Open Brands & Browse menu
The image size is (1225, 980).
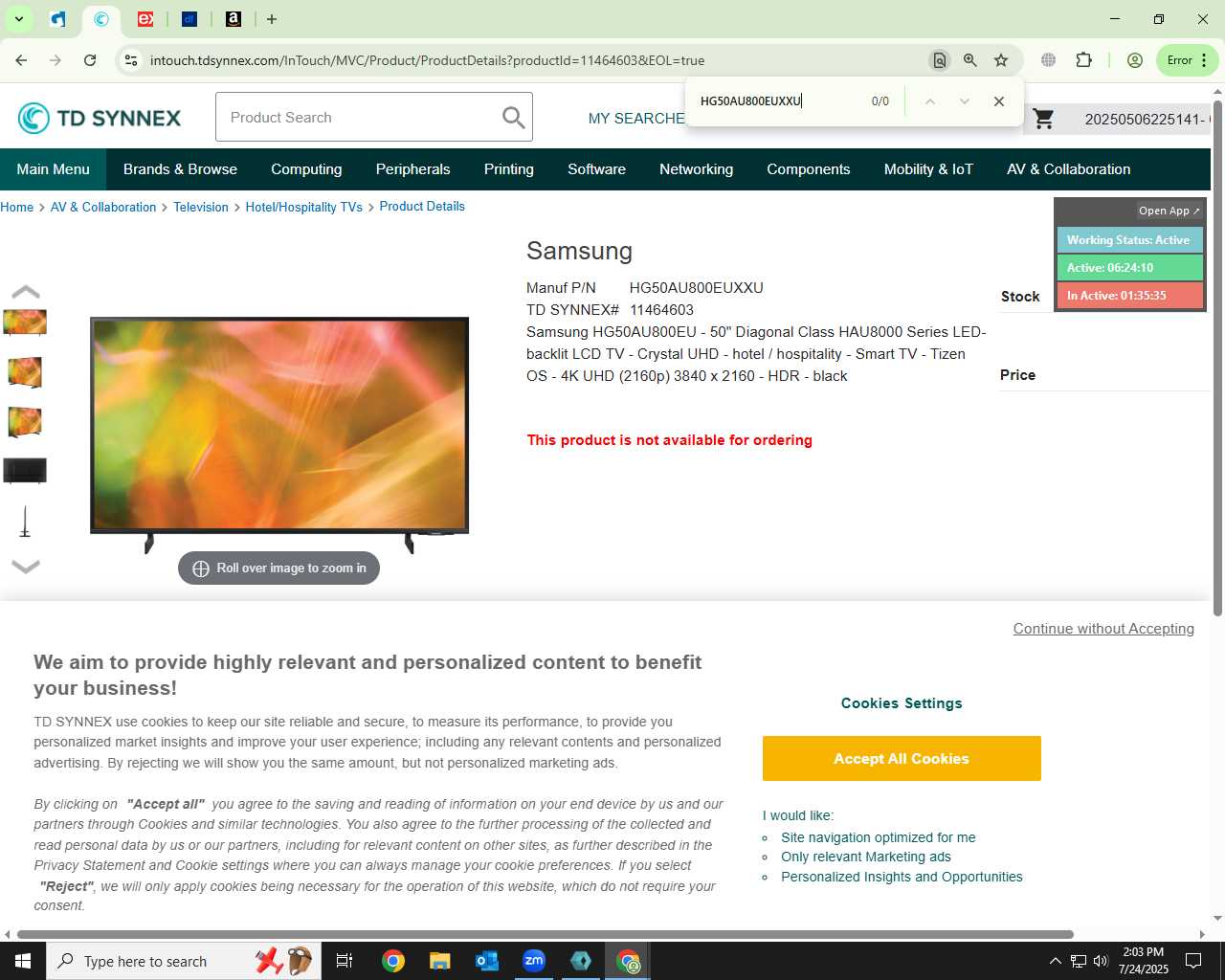[180, 169]
